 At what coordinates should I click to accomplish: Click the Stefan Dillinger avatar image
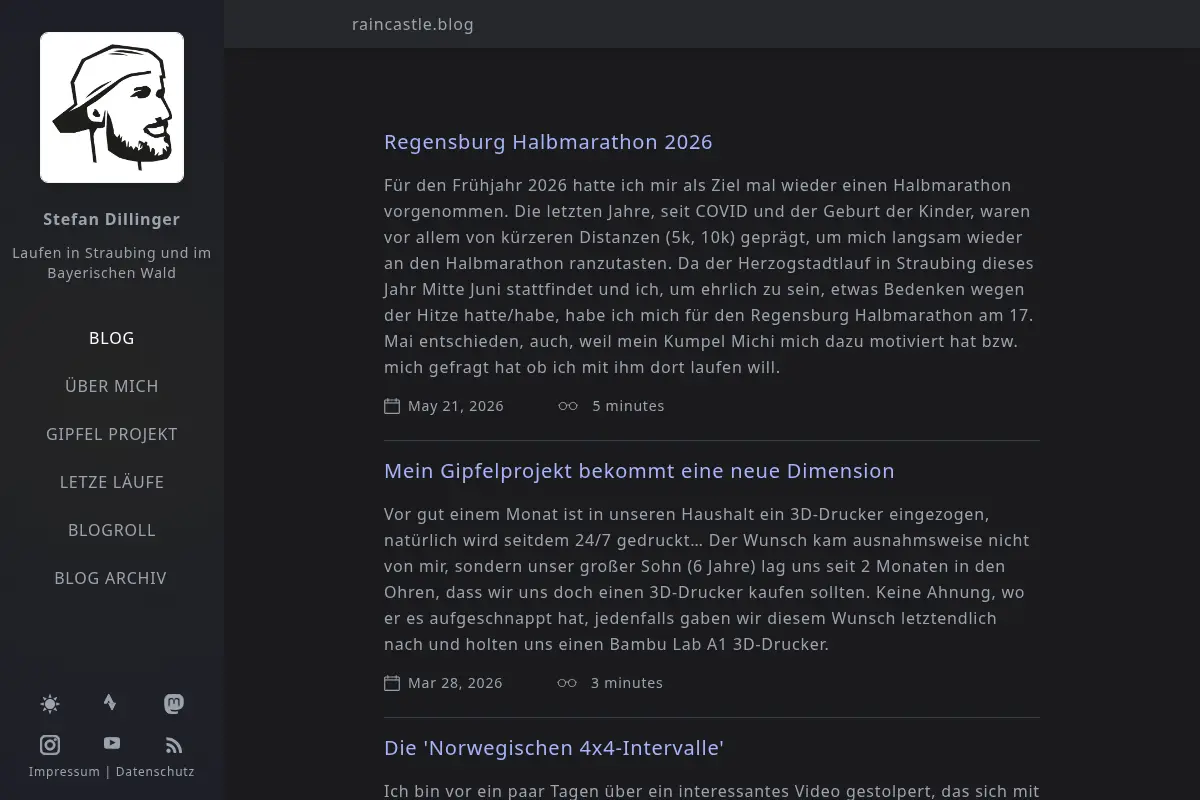[112, 107]
